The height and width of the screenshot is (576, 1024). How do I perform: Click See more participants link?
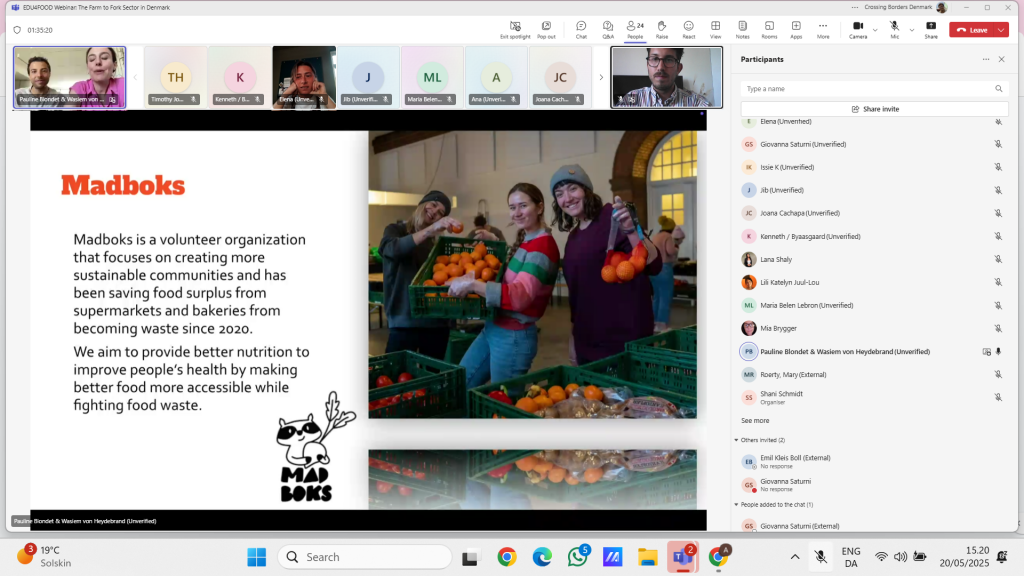pyautogui.click(x=755, y=421)
